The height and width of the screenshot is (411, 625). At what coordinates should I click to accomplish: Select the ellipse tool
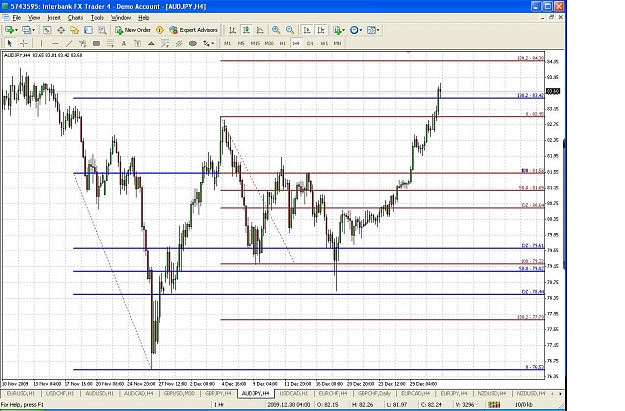pos(193,43)
